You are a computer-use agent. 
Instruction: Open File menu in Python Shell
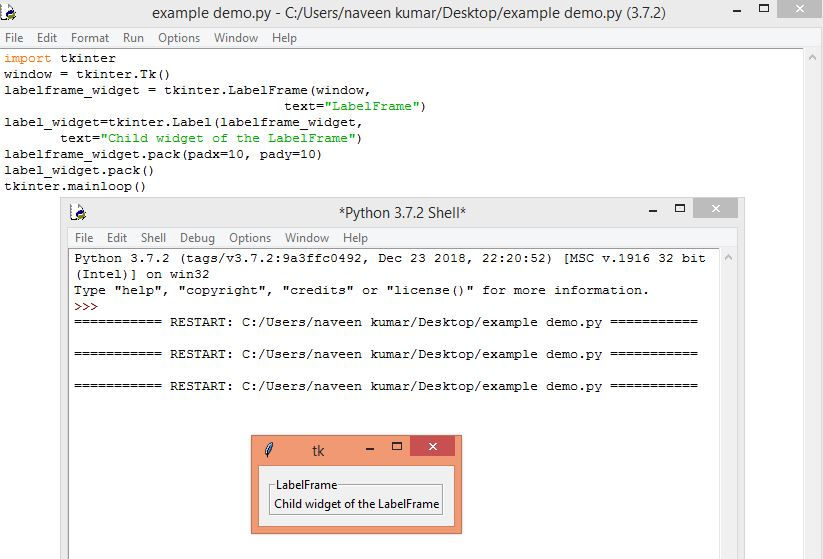tap(84, 238)
